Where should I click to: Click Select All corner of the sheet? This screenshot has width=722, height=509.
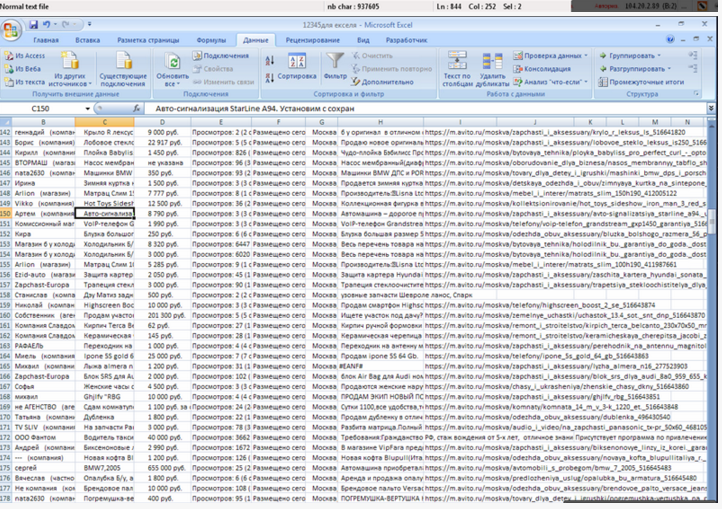(x=6, y=122)
